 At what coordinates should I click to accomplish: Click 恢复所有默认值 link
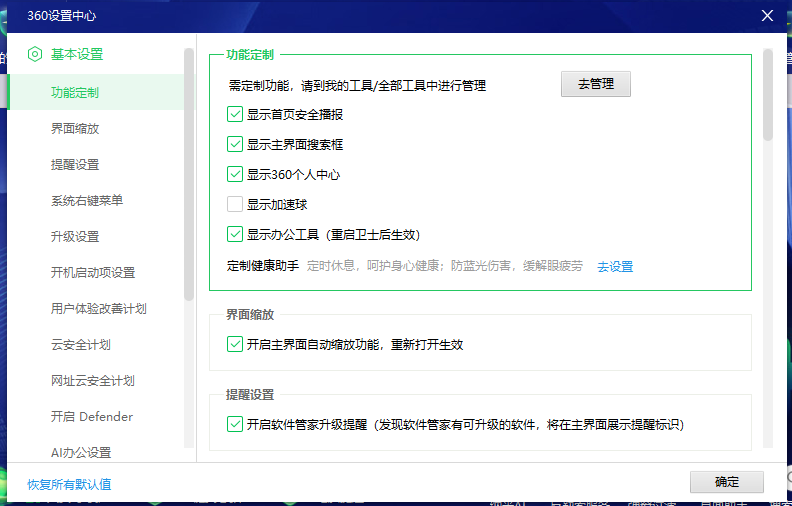pyautogui.click(x=69, y=484)
